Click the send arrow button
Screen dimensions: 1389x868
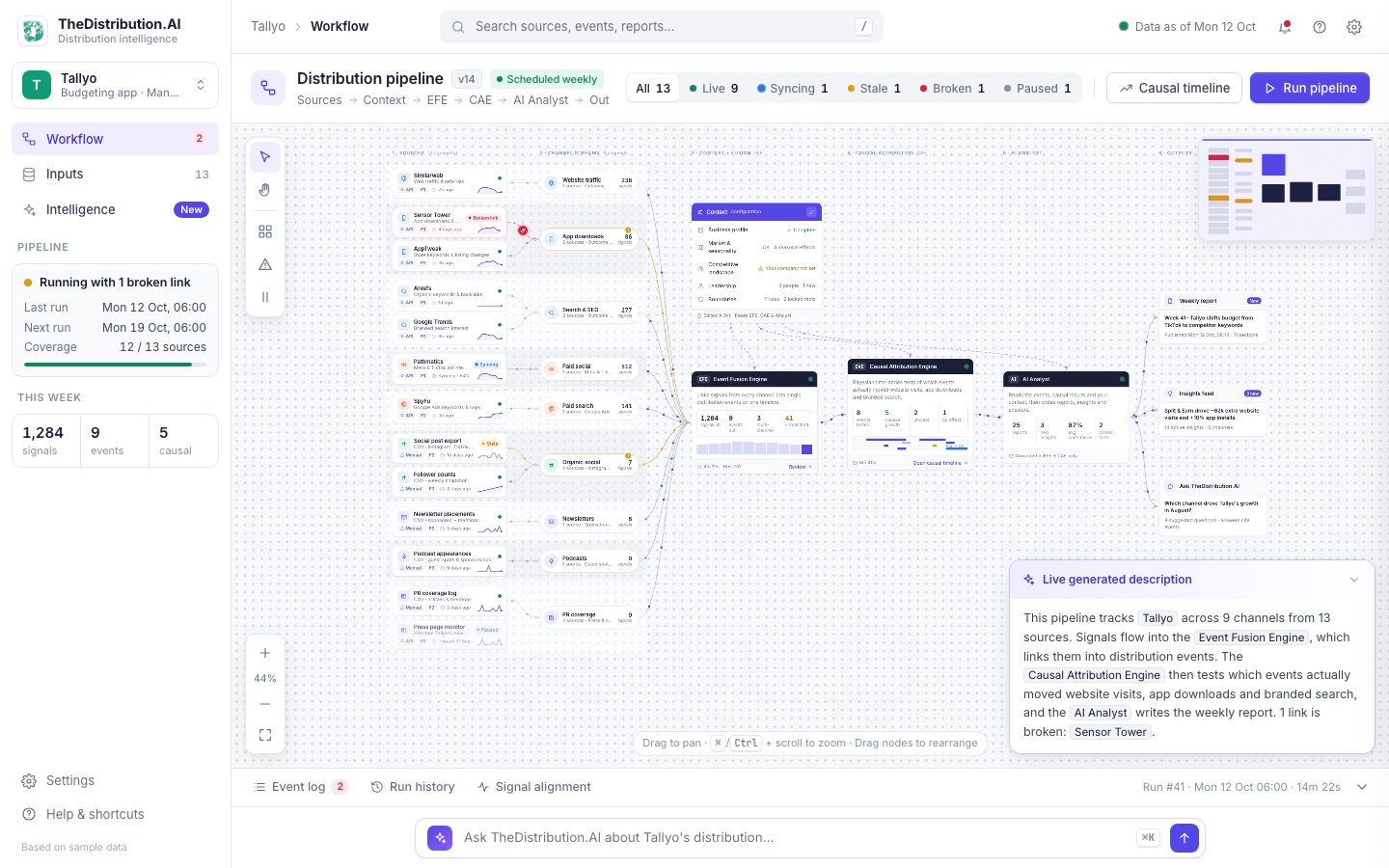click(x=1185, y=838)
